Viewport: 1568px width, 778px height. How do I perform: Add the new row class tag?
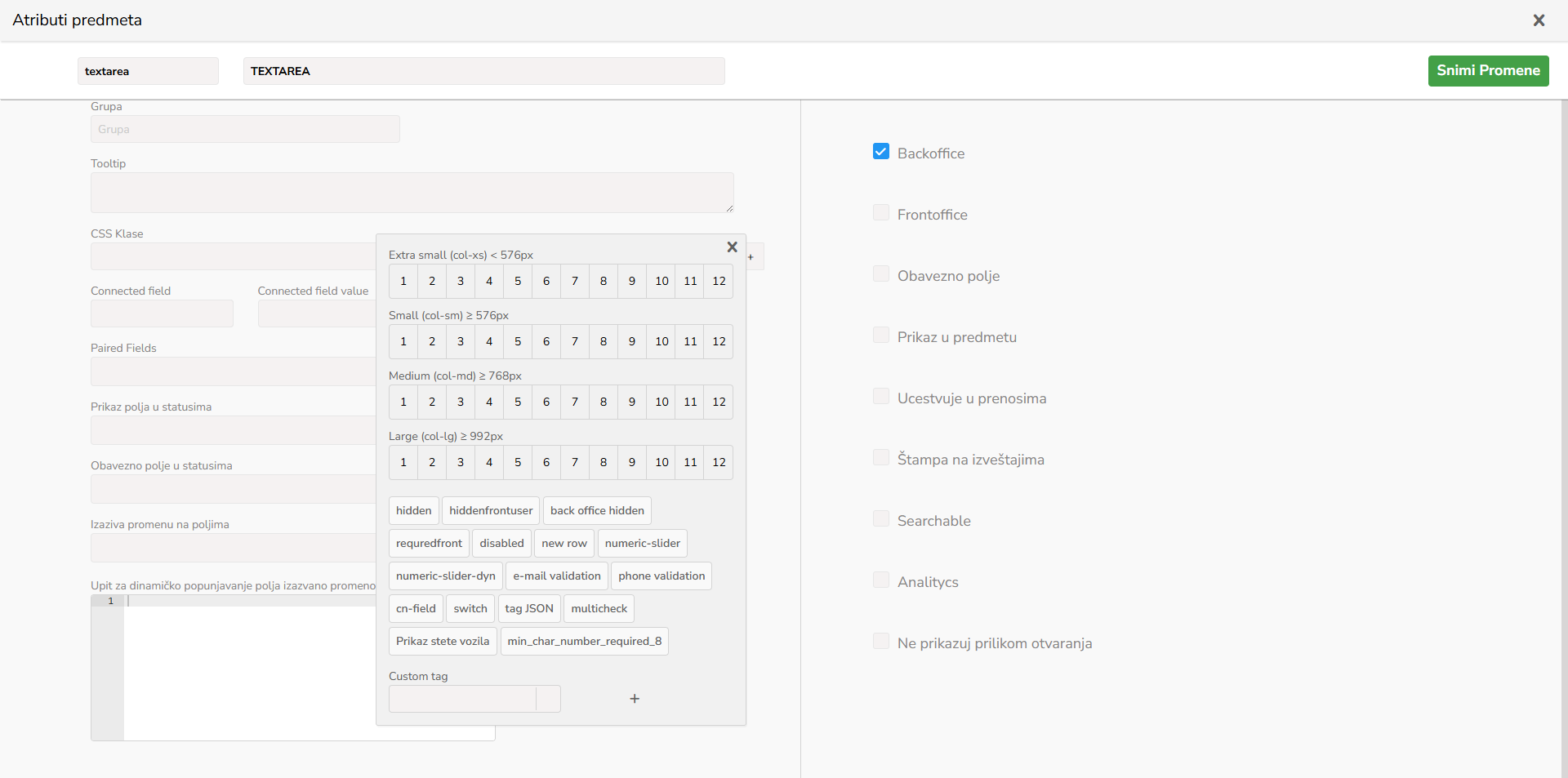[x=563, y=544]
